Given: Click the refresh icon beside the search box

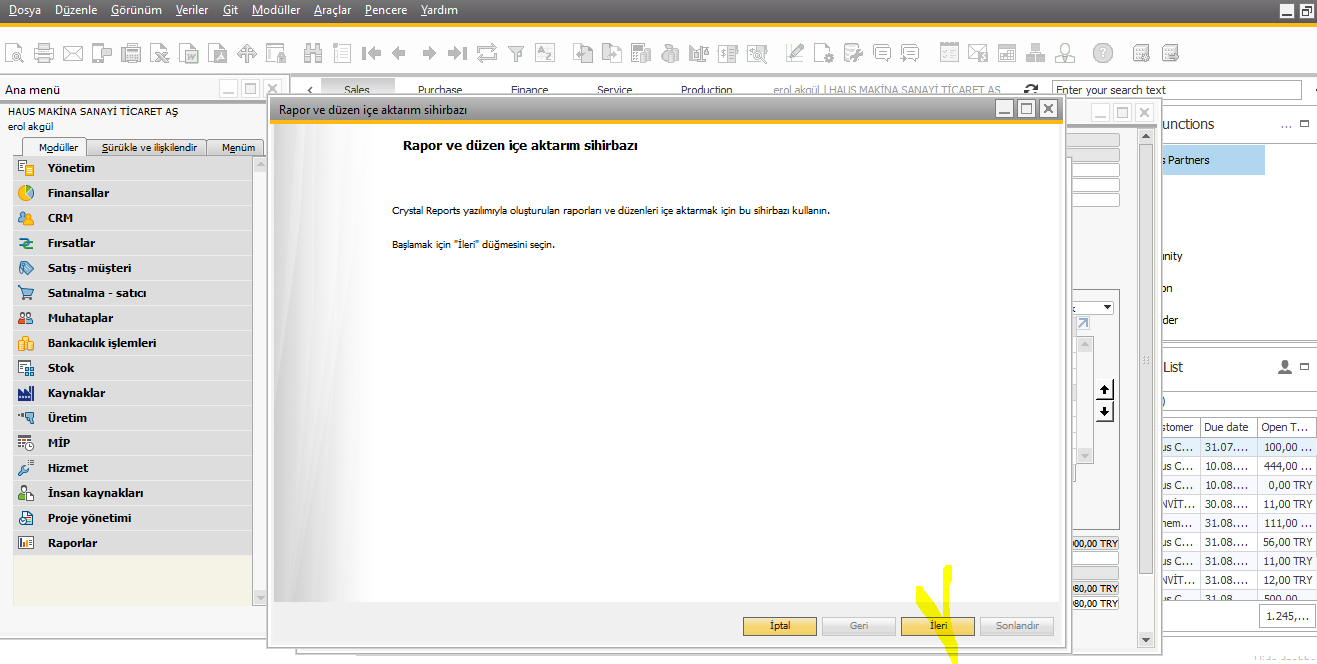Looking at the screenshot, I should click(x=1031, y=90).
